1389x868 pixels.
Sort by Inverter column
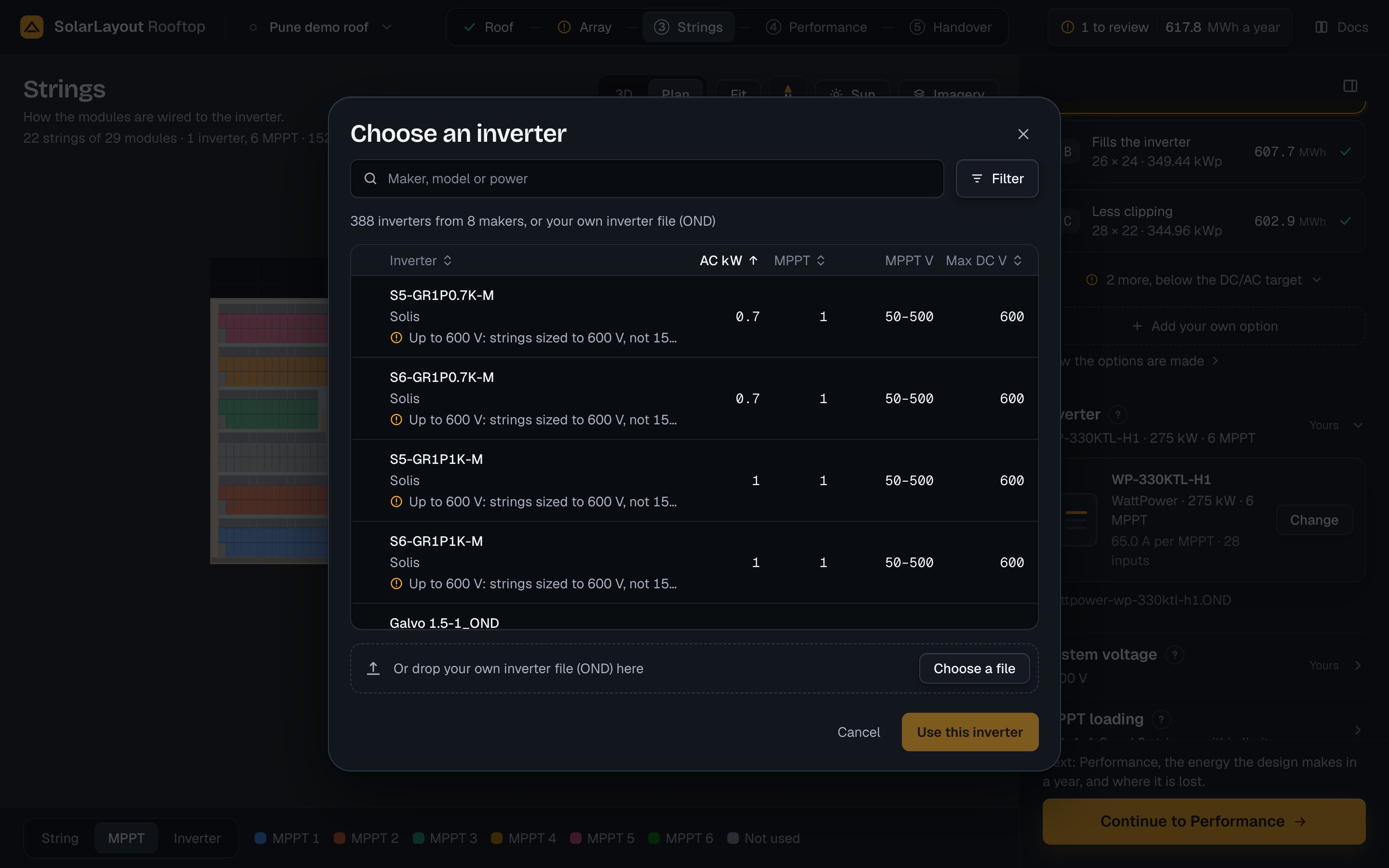tap(421, 260)
